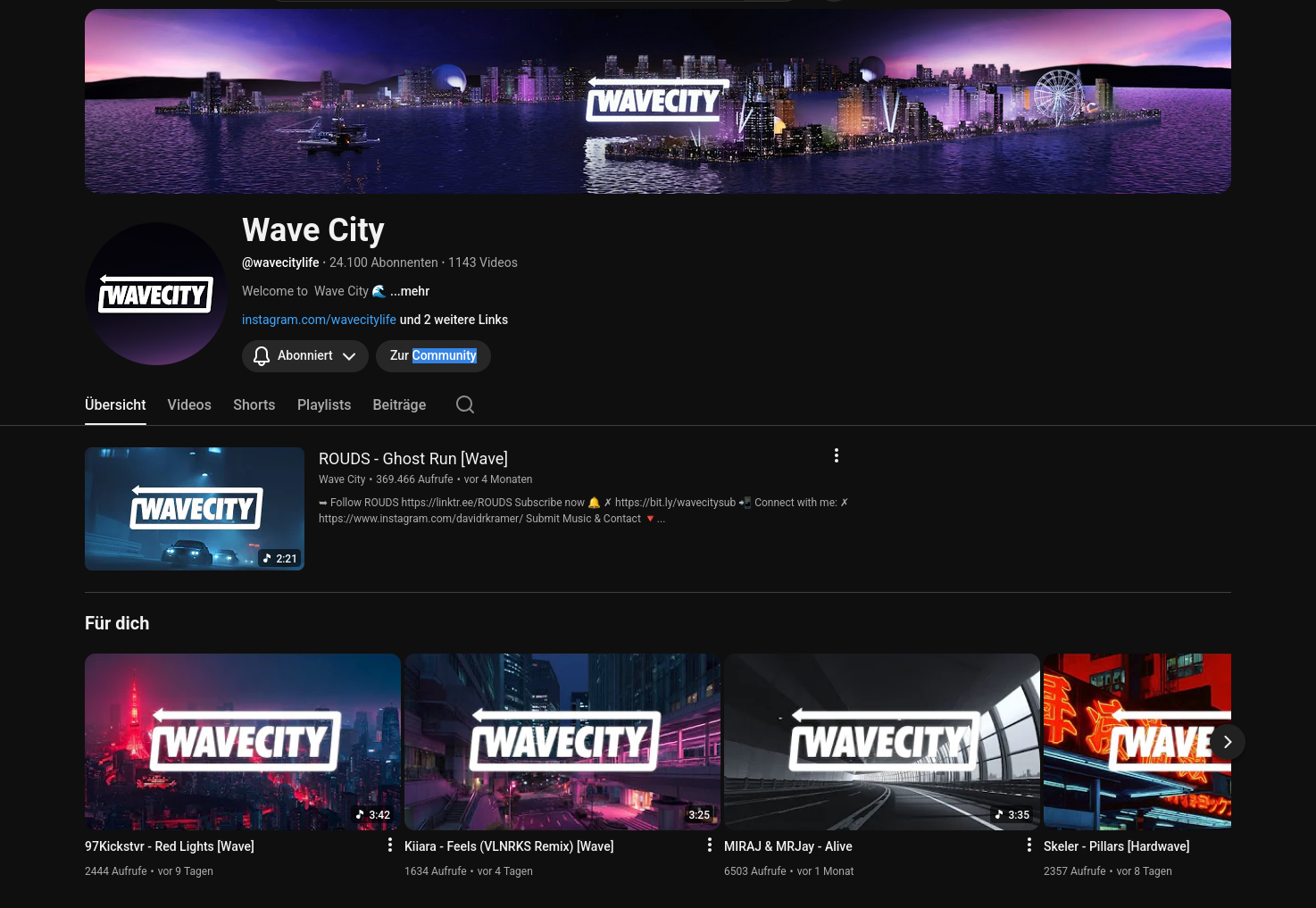Switch to the Videos tab

[189, 404]
